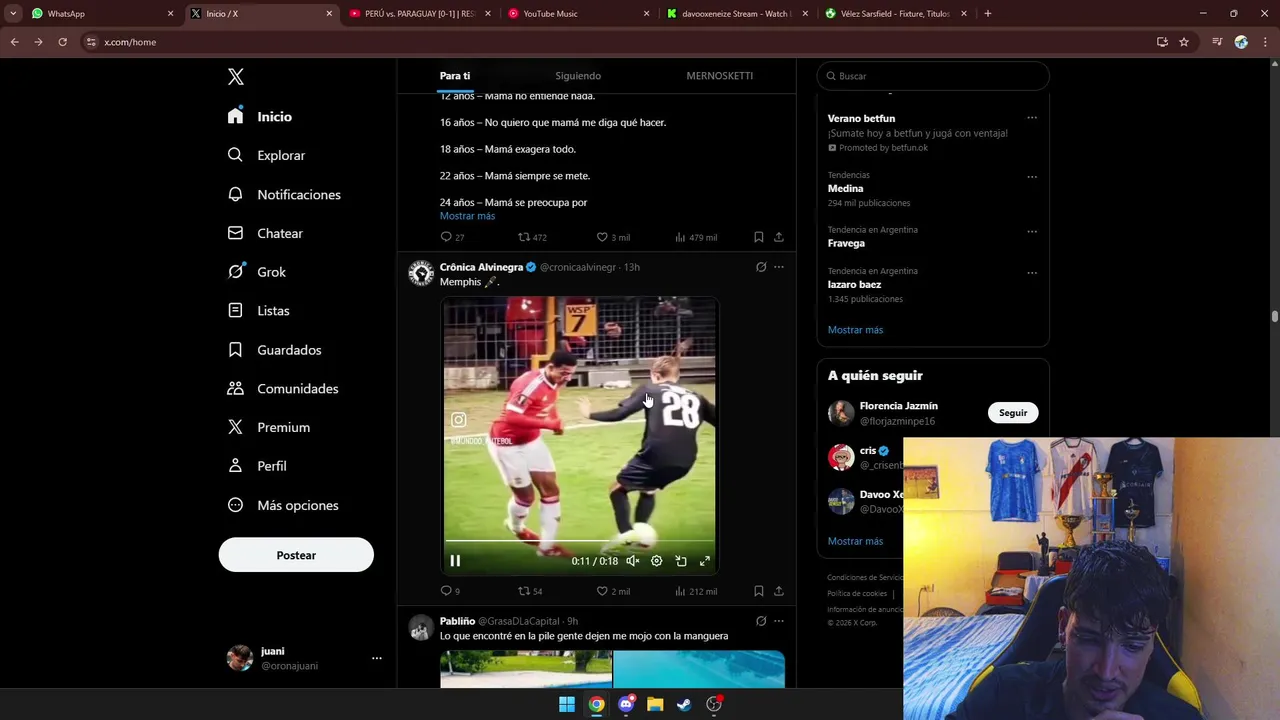Share the Crônica Alvinegra post
The height and width of the screenshot is (720, 1280).
coord(779,591)
